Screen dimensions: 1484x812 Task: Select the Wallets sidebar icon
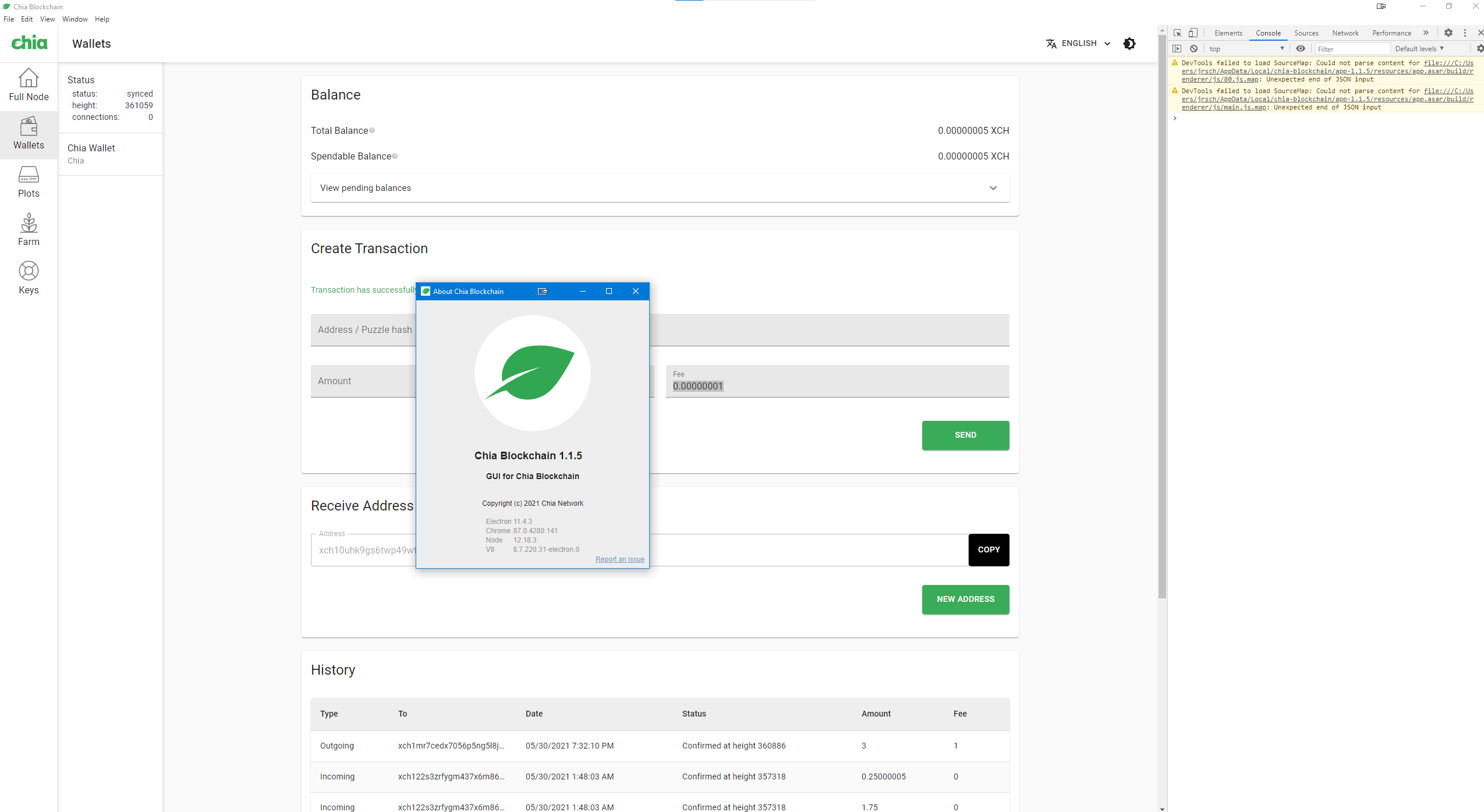coord(29,126)
